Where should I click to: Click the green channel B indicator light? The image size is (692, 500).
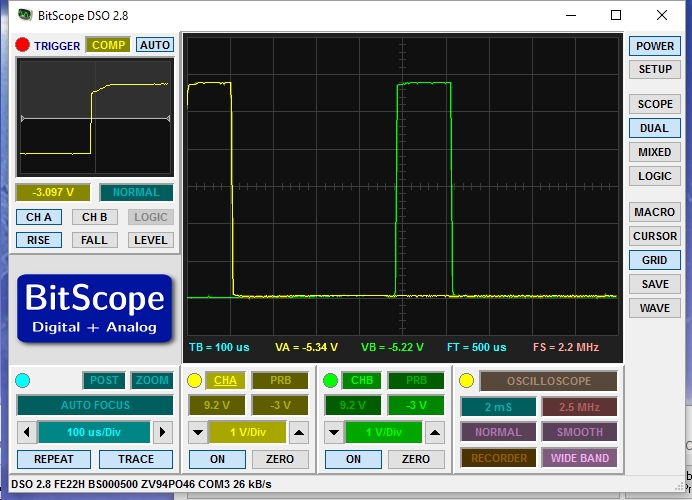pos(330,381)
